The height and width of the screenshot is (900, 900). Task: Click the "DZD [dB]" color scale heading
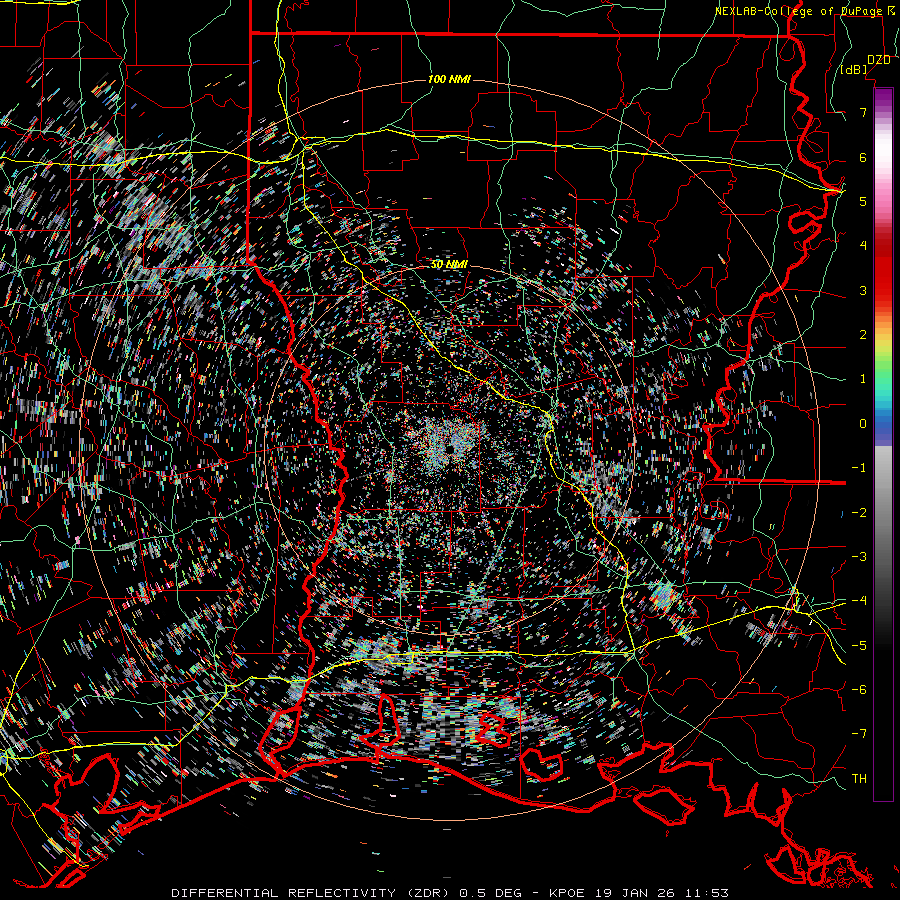point(866,64)
